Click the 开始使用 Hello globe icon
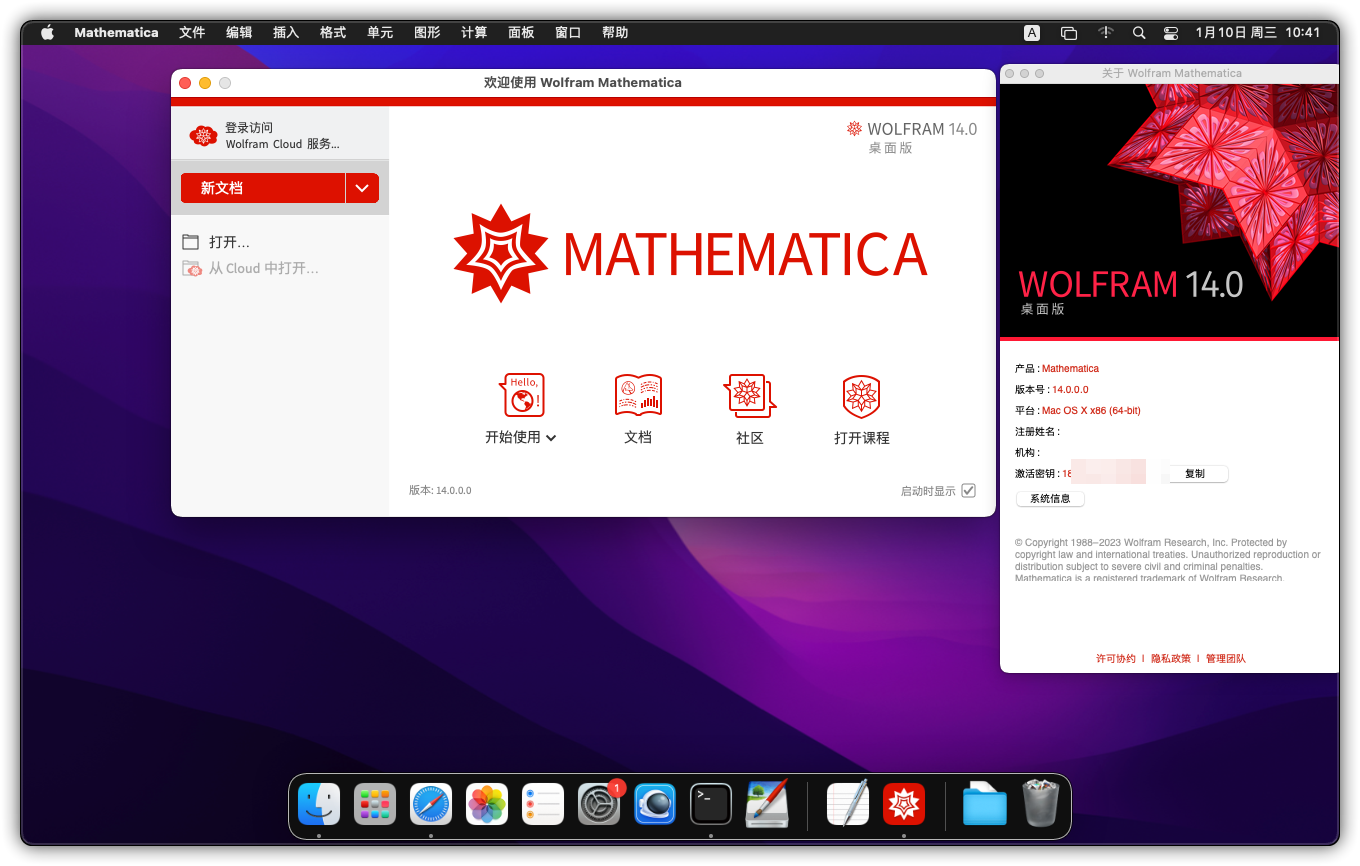 [521, 395]
